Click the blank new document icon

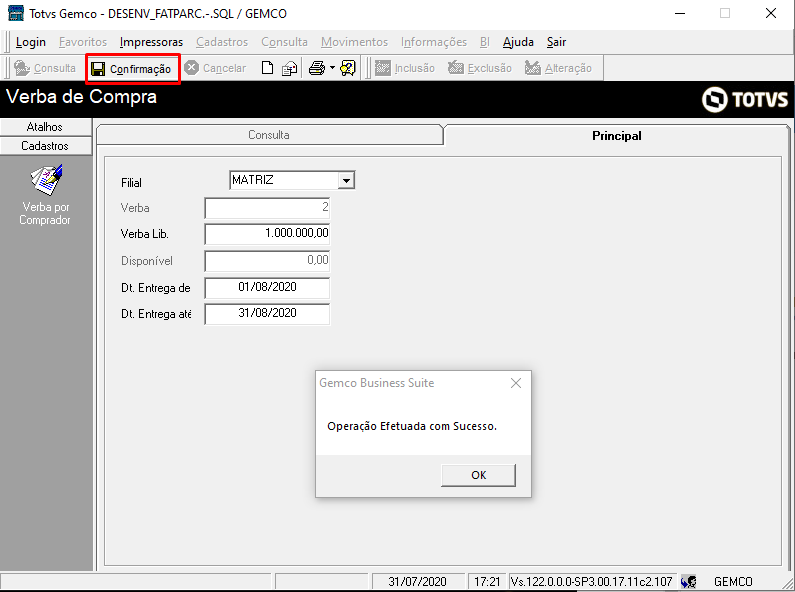267,68
